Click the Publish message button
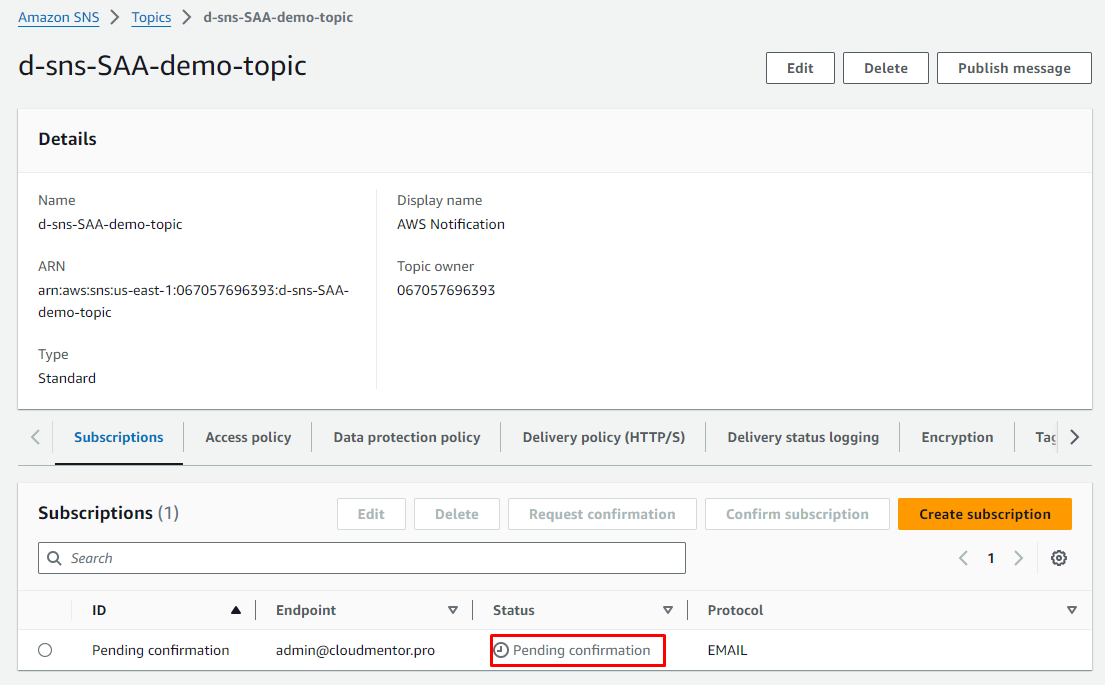Screen dimensions: 1105x685 pyautogui.click(x=1014, y=68)
